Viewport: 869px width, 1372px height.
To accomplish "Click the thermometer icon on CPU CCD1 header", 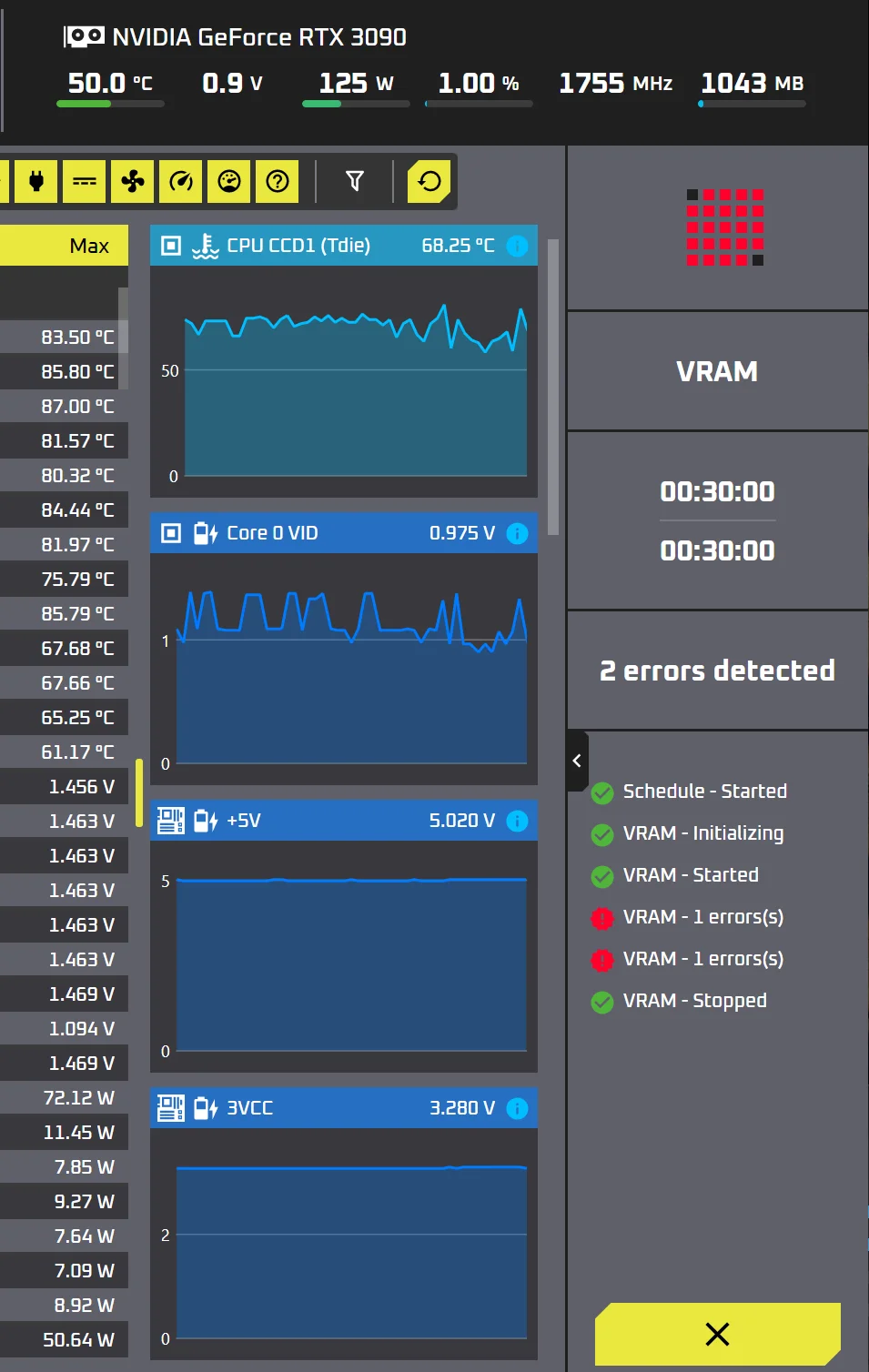I will 206,246.
